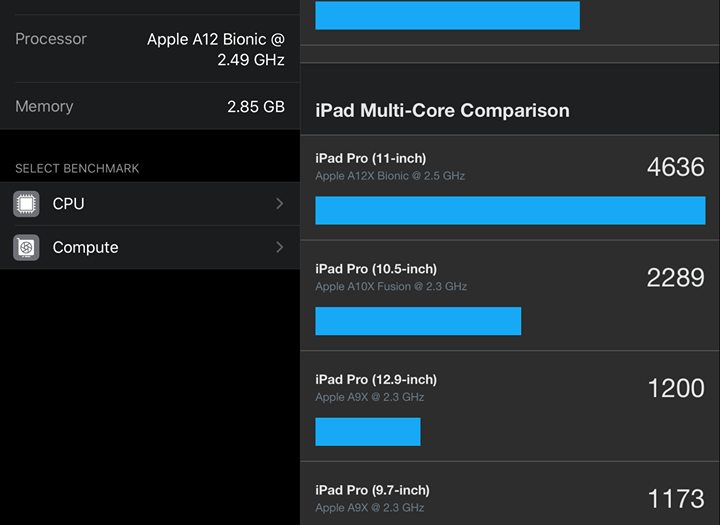Tap the iPad Pro (9.7-inch) title

(372, 490)
